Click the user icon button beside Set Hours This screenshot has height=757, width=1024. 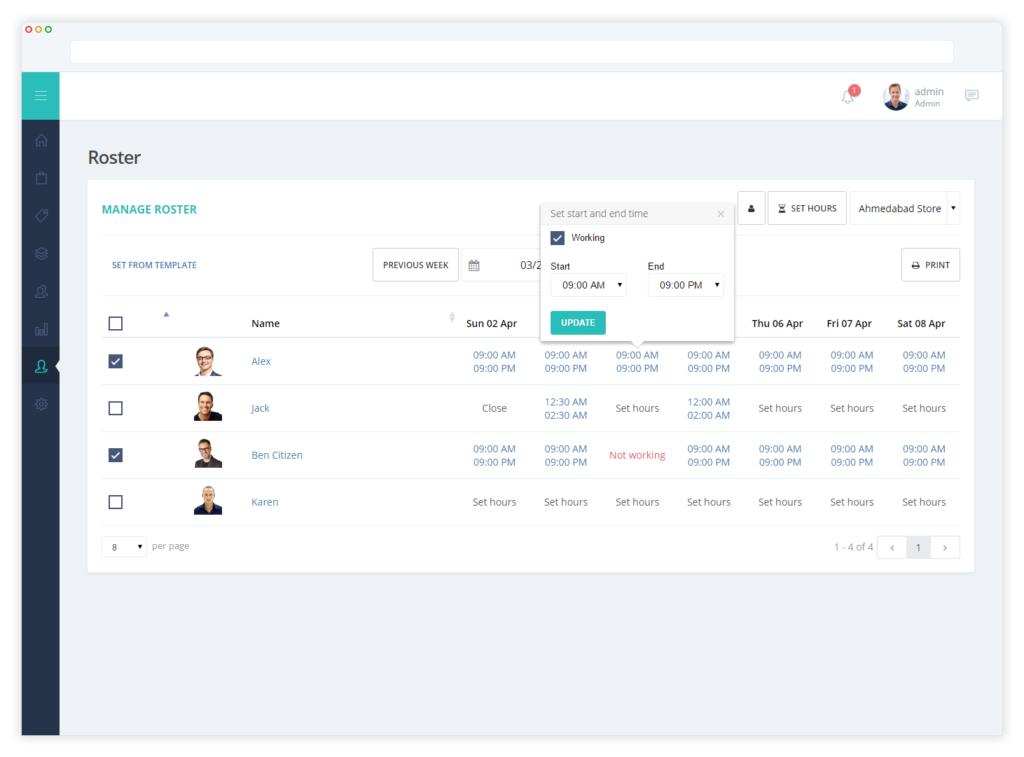(x=751, y=208)
